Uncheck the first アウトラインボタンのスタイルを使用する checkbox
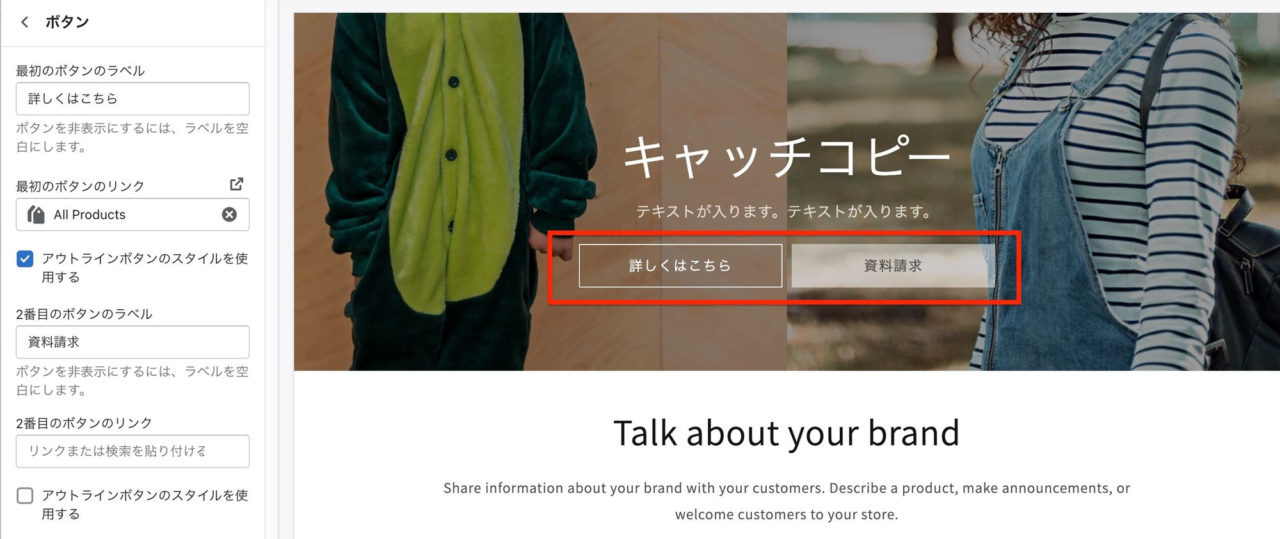Screen dimensions: 1280x539 25,259
